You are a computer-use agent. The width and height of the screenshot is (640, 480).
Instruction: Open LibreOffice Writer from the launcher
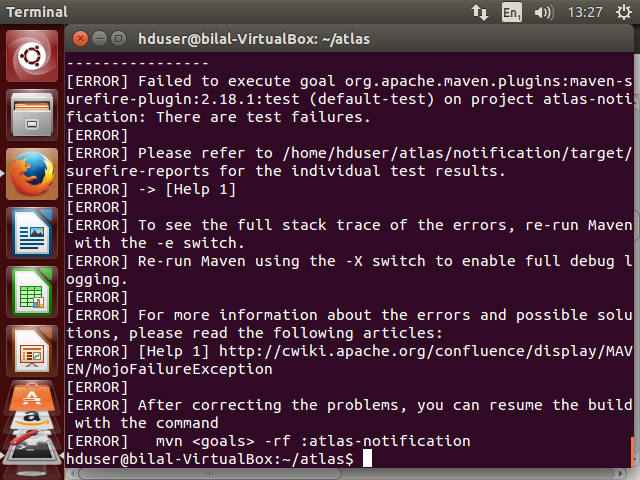pyautogui.click(x=32, y=233)
